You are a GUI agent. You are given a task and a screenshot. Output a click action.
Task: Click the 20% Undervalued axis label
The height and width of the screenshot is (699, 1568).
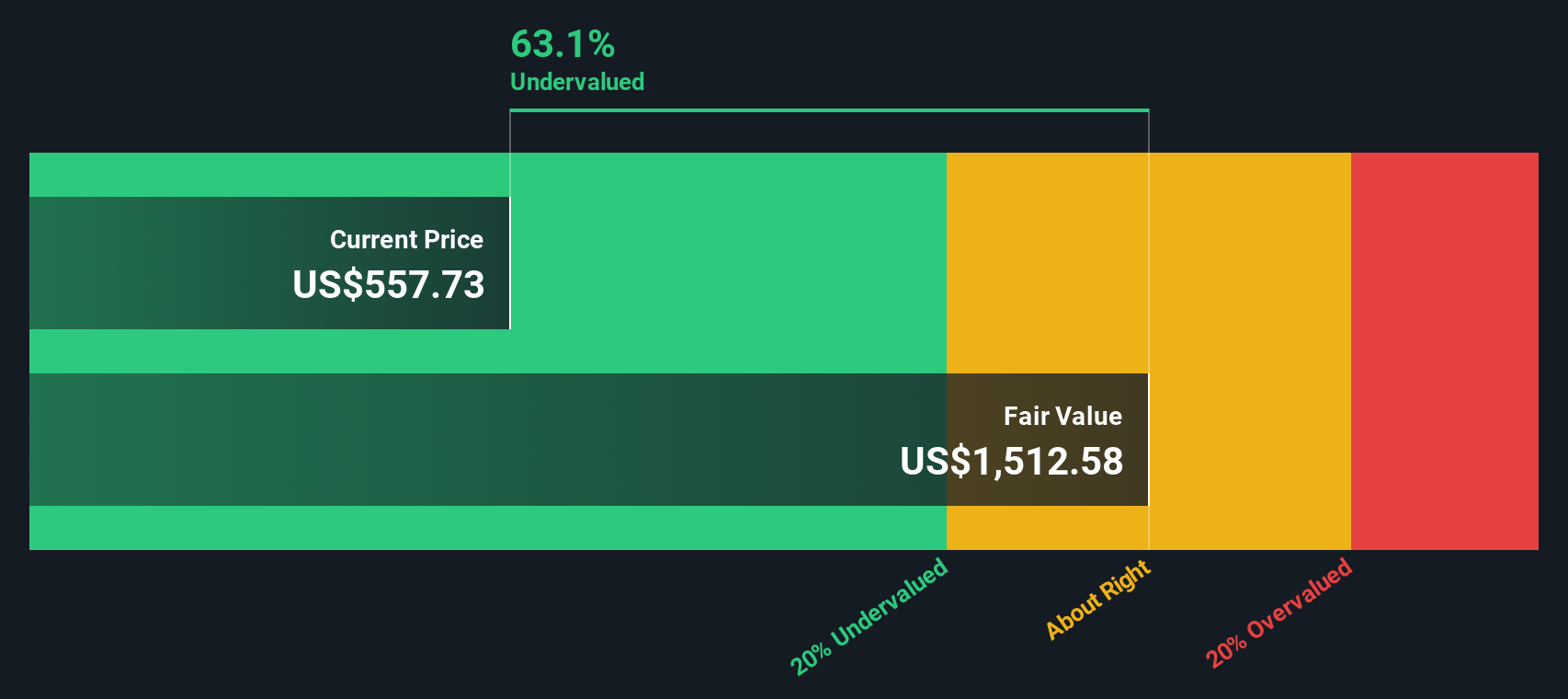point(869,616)
